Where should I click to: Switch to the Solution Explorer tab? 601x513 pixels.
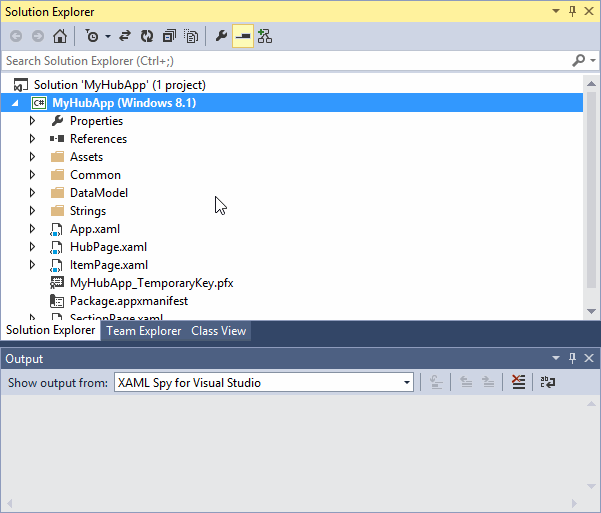51,330
